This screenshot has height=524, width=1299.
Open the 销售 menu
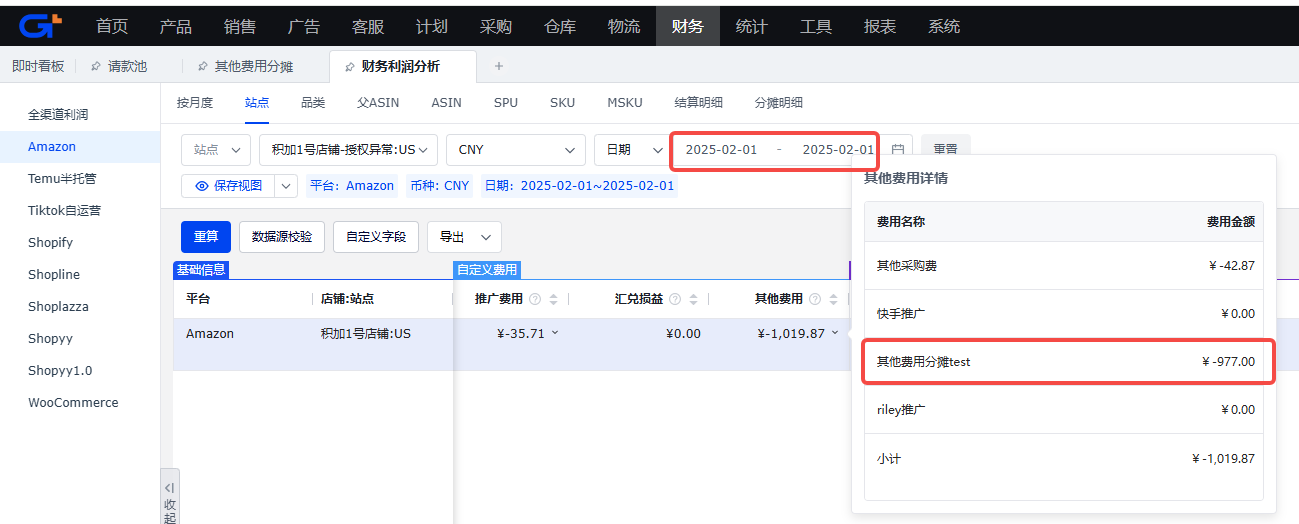[240, 26]
